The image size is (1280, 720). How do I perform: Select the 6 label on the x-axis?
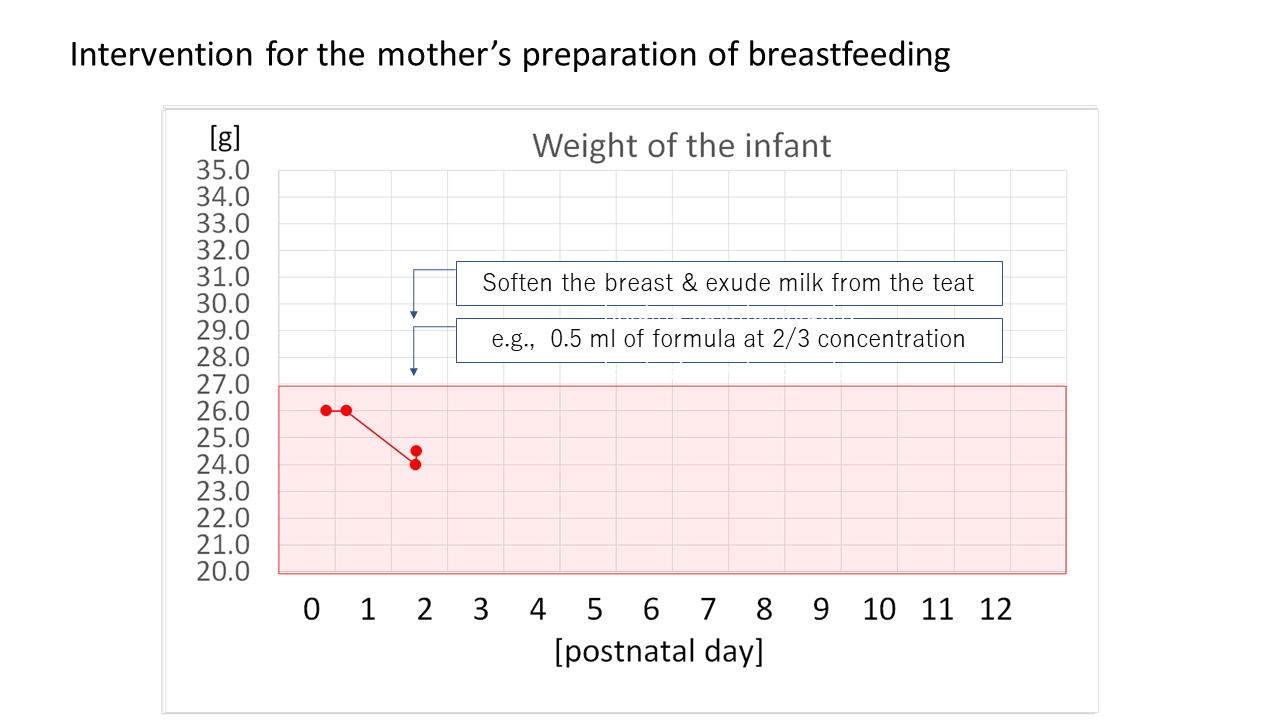pos(651,609)
